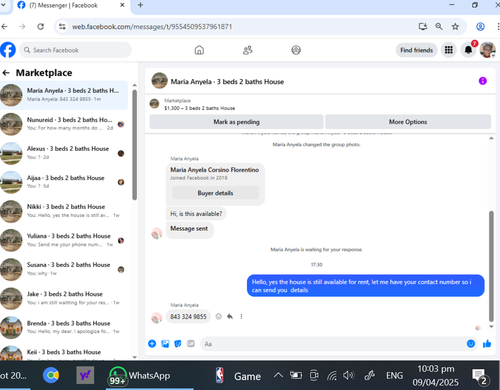The width and height of the screenshot is (500, 390).
Task: Open the Alexus 3 beds 2 baths chat
Action: pyautogui.click(x=64, y=153)
